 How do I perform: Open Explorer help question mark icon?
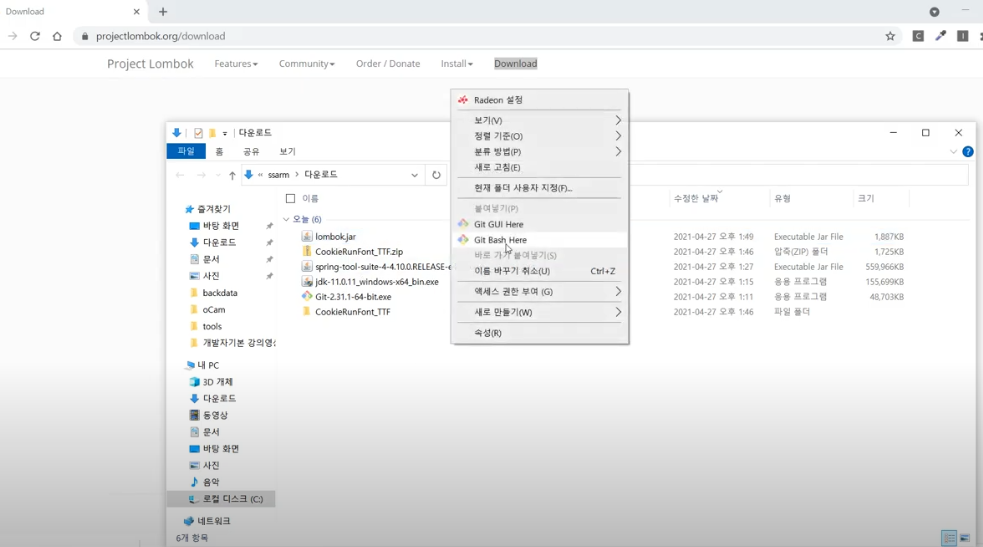(968, 152)
